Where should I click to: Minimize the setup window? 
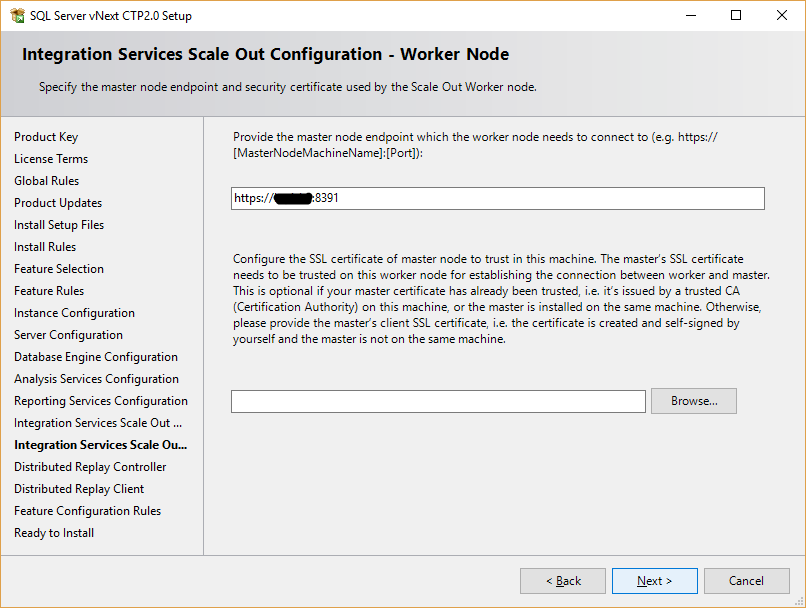pos(691,15)
